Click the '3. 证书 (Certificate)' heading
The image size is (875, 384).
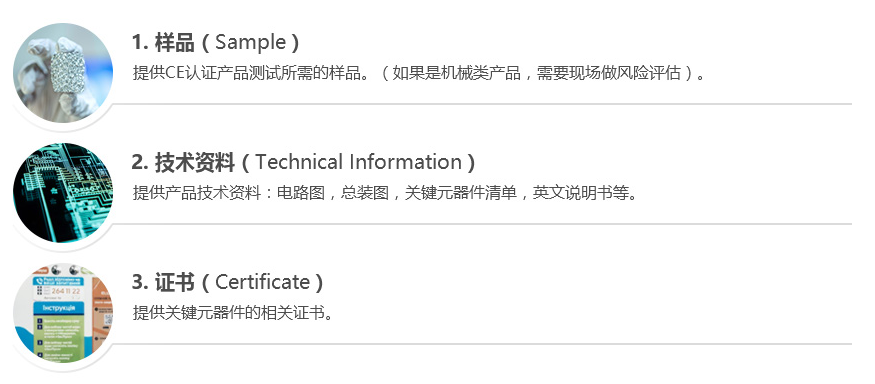pyautogui.click(x=227, y=282)
